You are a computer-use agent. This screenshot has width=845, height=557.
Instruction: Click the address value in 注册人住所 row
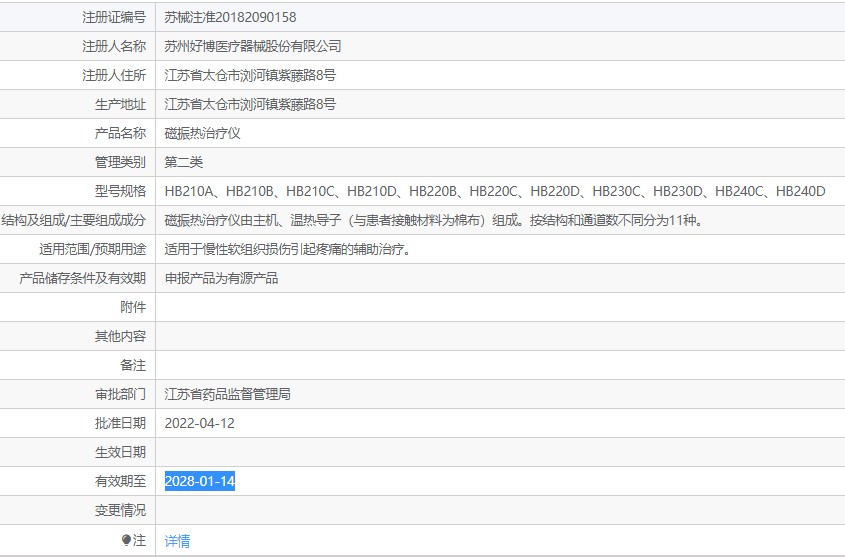[250, 75]
